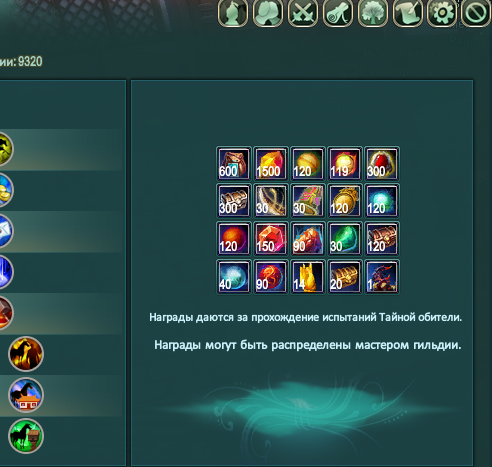Pick the reward item showing 119

(345, 164)
